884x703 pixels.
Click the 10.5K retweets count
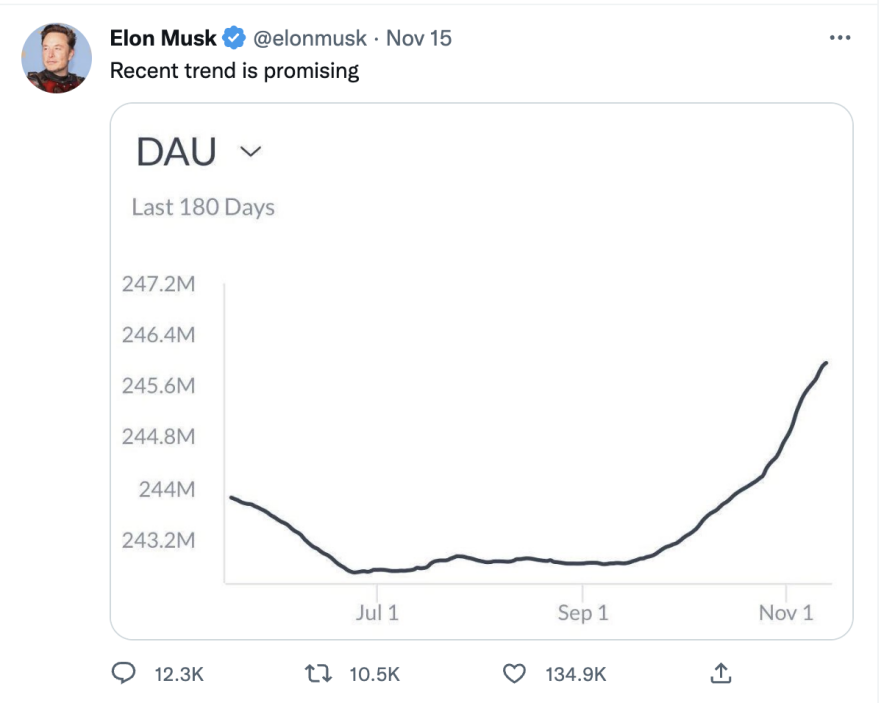375,675
